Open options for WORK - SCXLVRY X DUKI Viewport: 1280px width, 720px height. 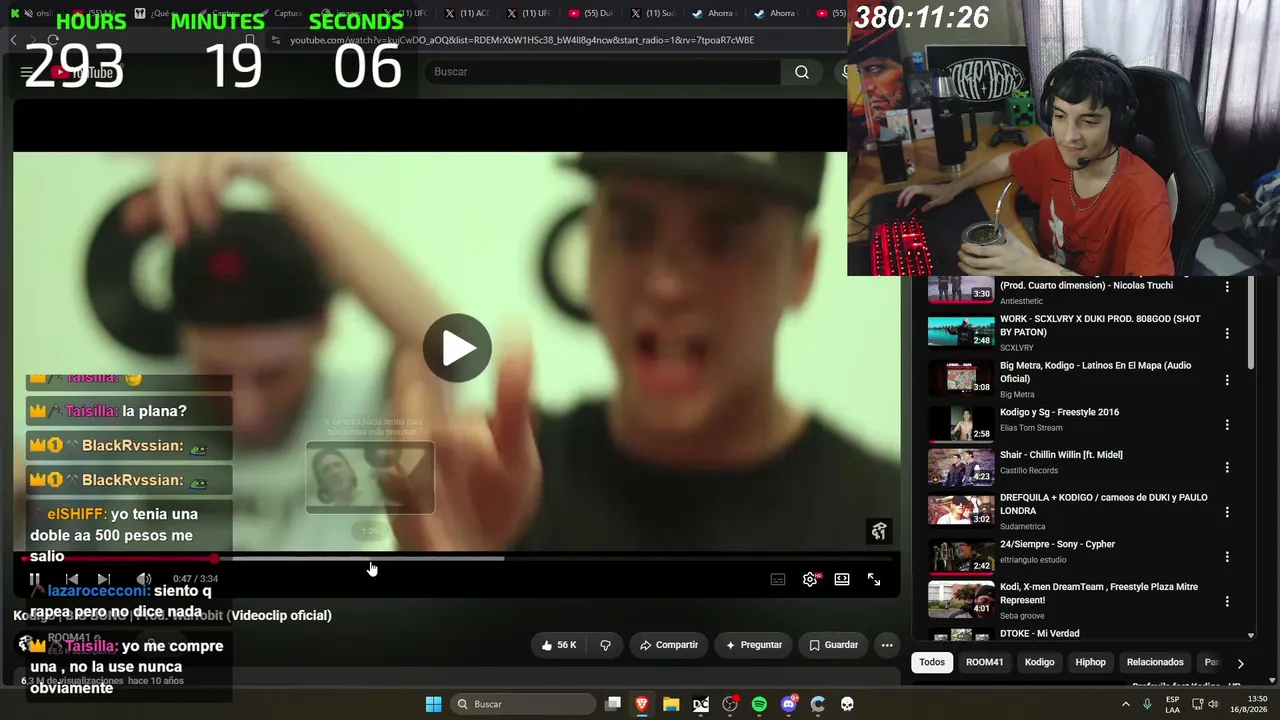(x=1227, y=333)
